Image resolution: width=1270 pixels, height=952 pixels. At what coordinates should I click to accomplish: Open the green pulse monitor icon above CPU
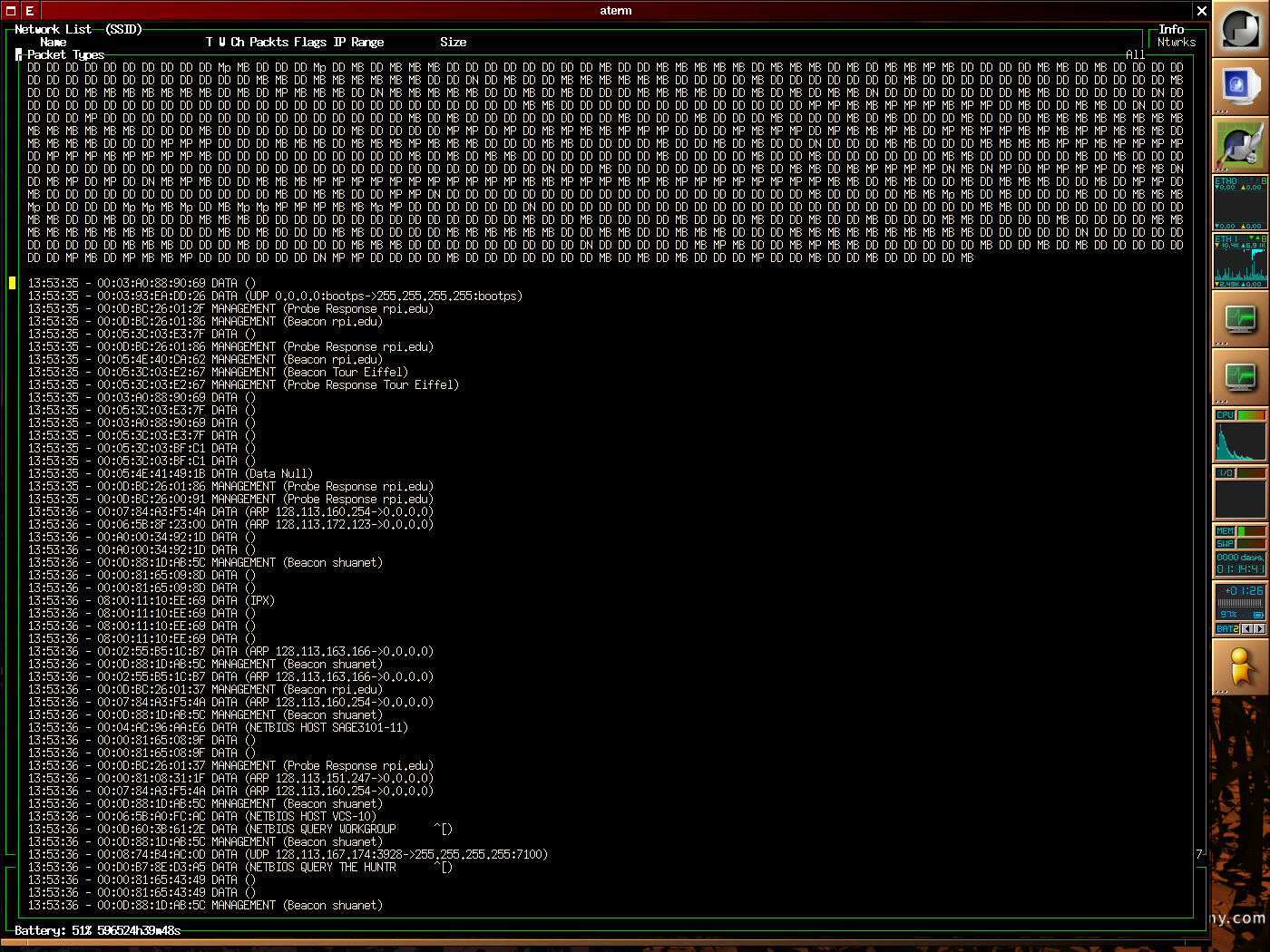(1240, 377)
